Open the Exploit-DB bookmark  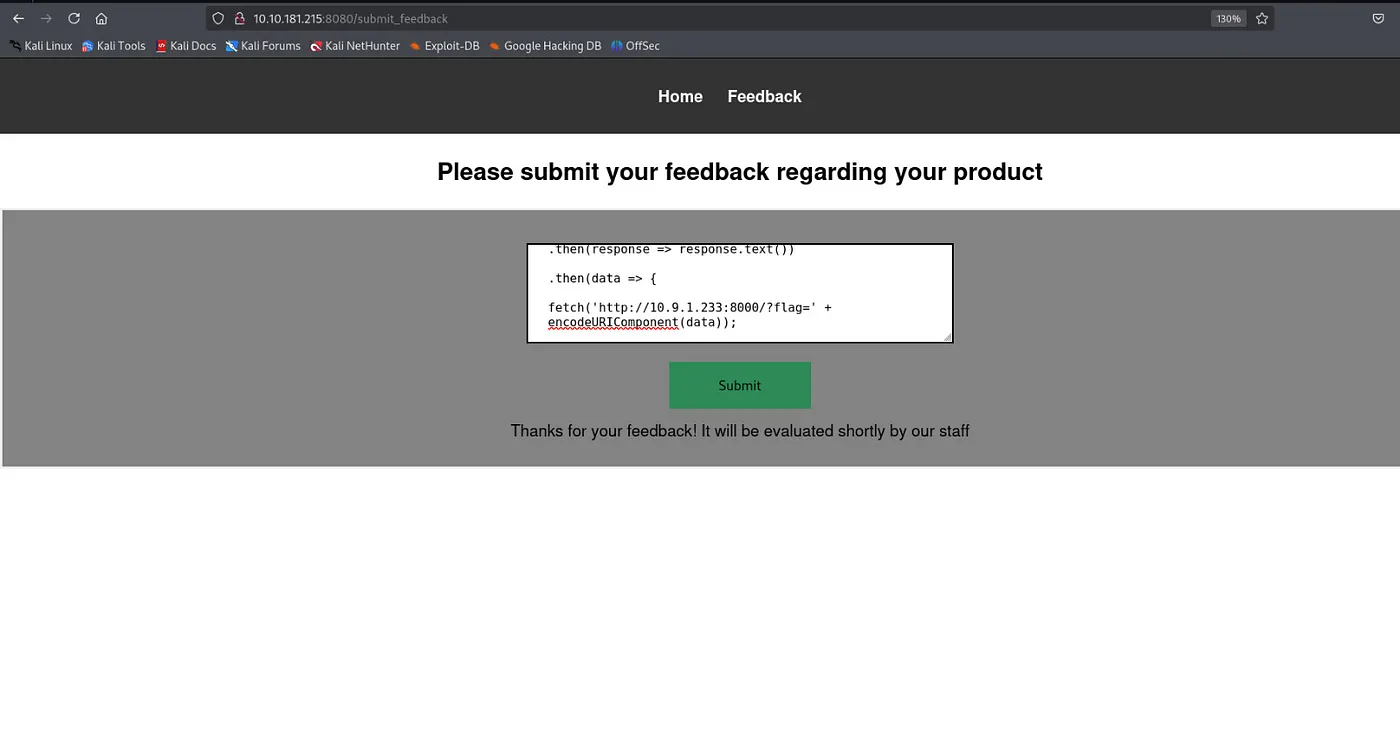(444, 46)
